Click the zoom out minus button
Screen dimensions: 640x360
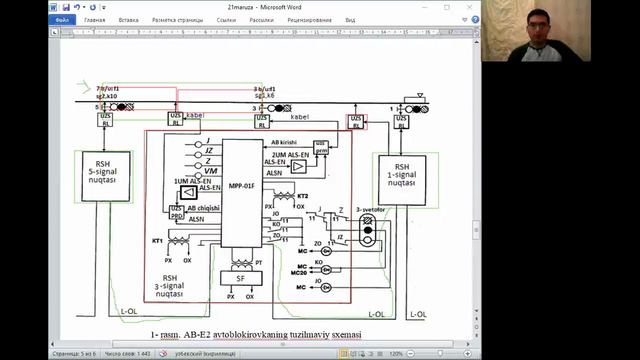411,354
